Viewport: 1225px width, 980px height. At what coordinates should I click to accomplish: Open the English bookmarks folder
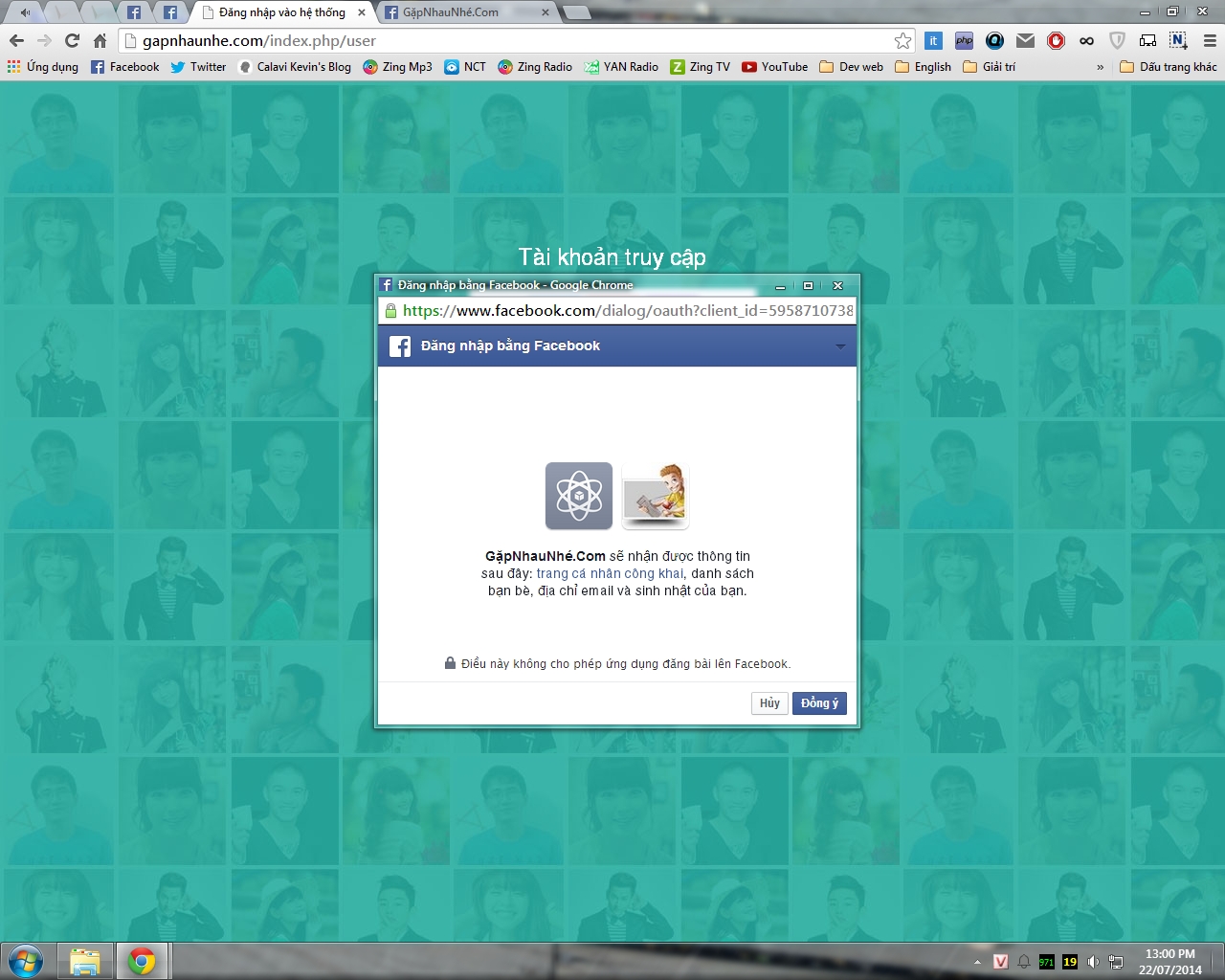(x=923, y=67)
